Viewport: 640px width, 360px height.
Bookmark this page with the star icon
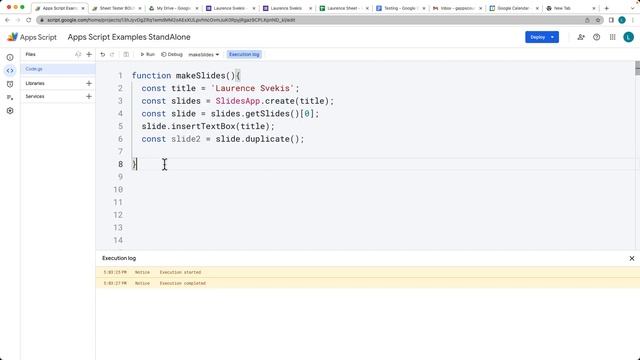click(598, 20)
